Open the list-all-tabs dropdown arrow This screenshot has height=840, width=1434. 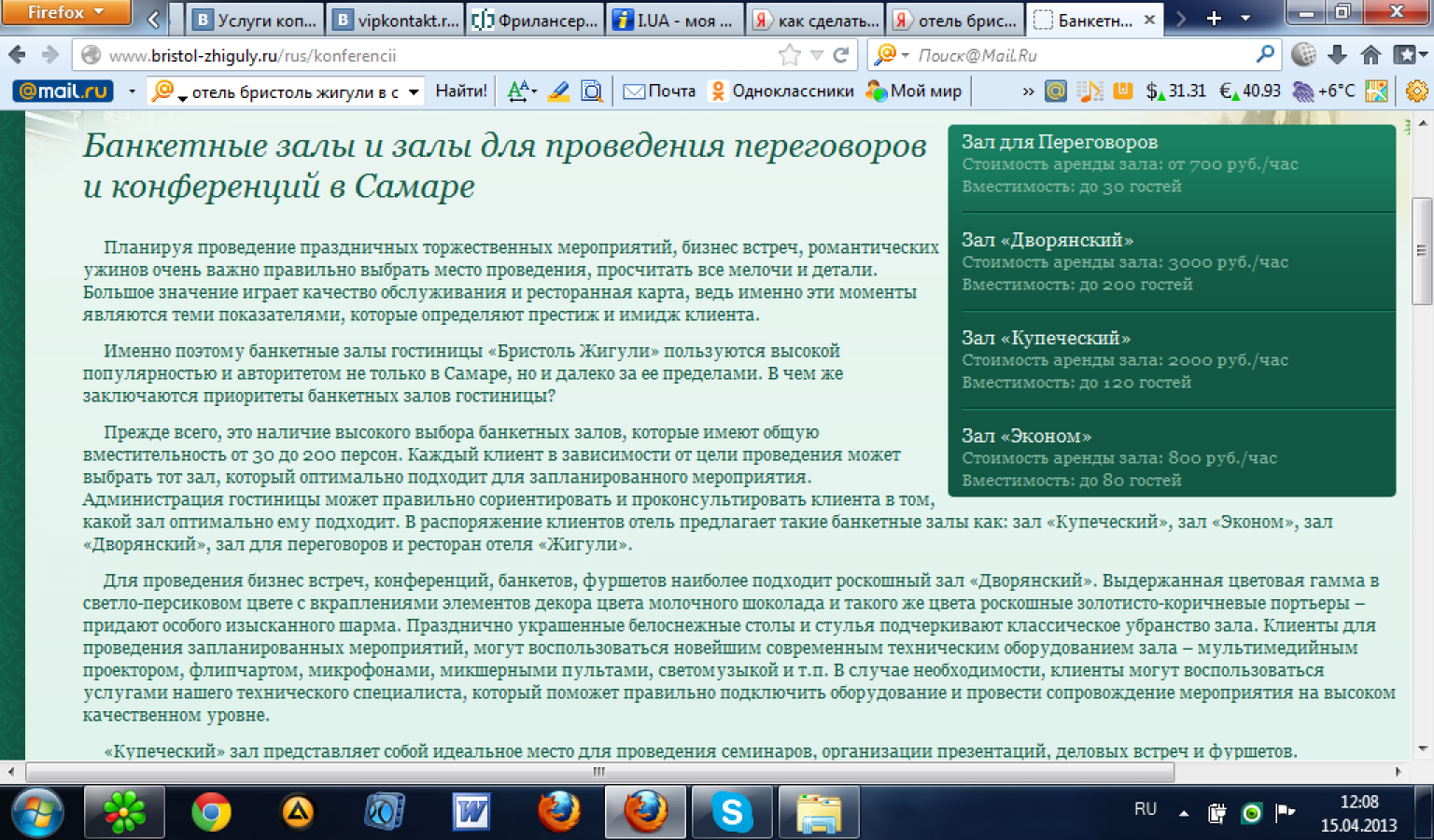pyautogui.click(x=1245, y=19)
